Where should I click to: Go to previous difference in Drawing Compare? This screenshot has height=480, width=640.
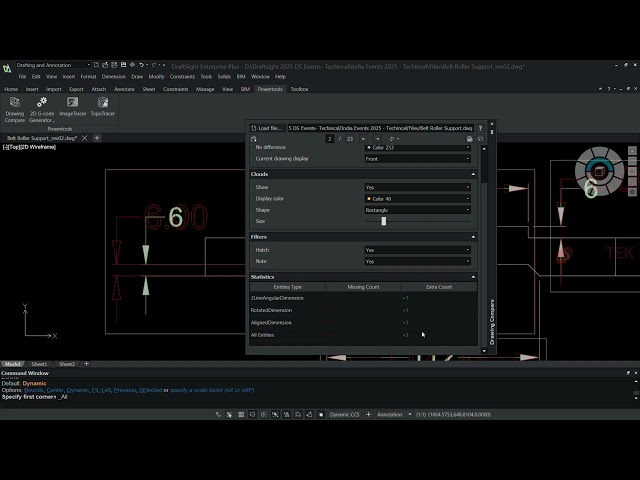(363, 139)
